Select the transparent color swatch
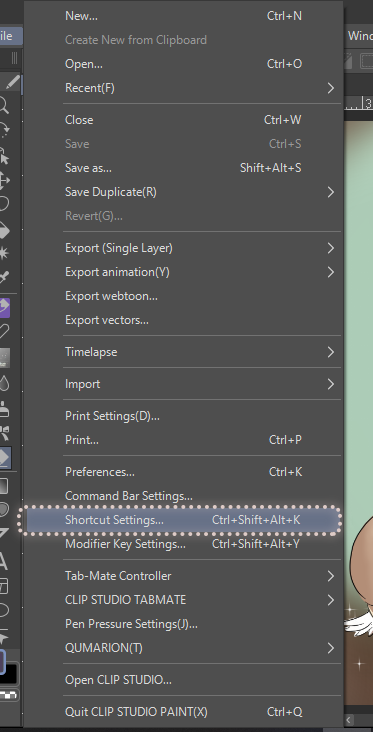This screenshot has width=373, height=732. (8, 695)
